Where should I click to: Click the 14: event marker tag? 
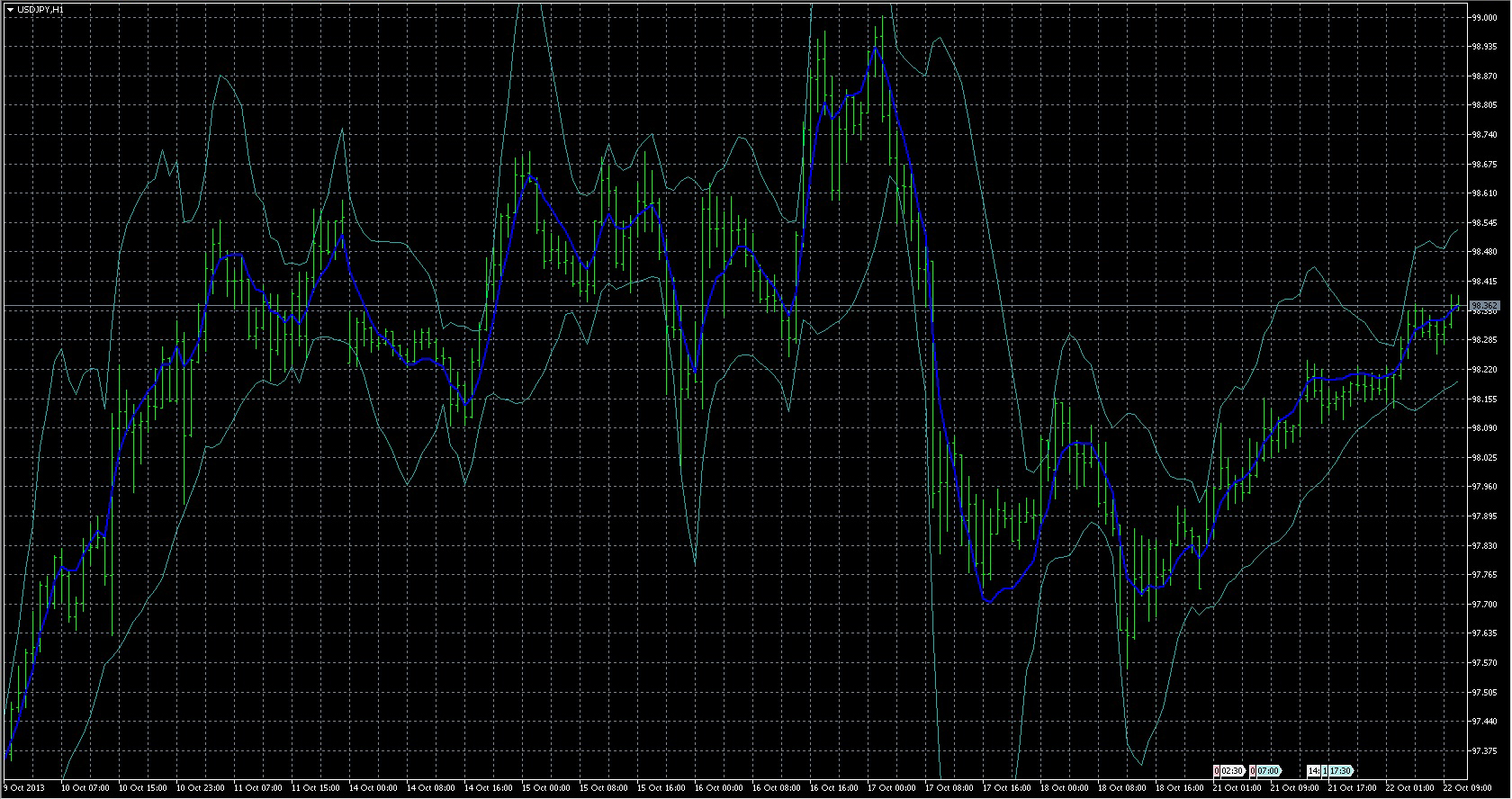(x=1314, y=770)
